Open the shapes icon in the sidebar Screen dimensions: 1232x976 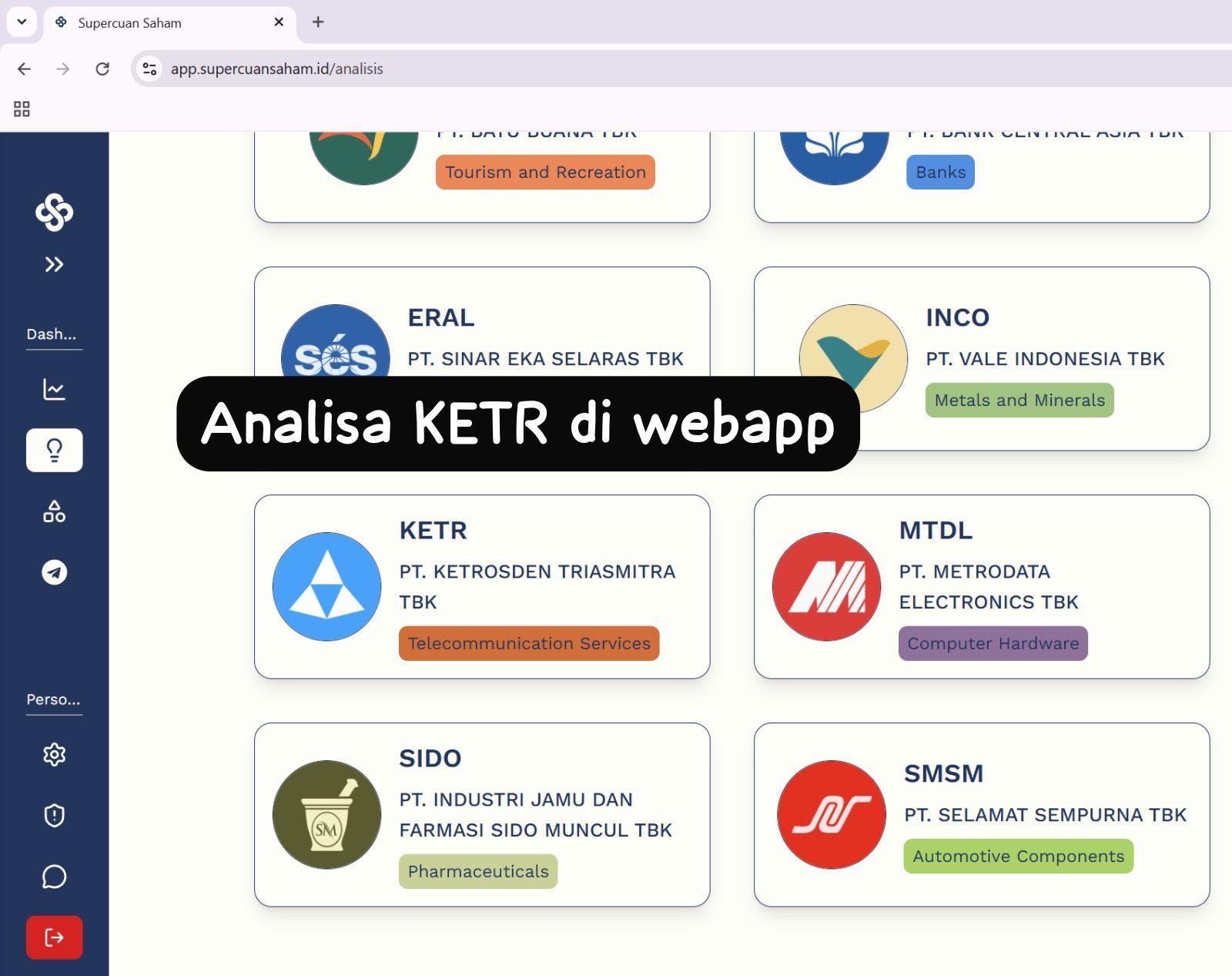click(54, 511)
